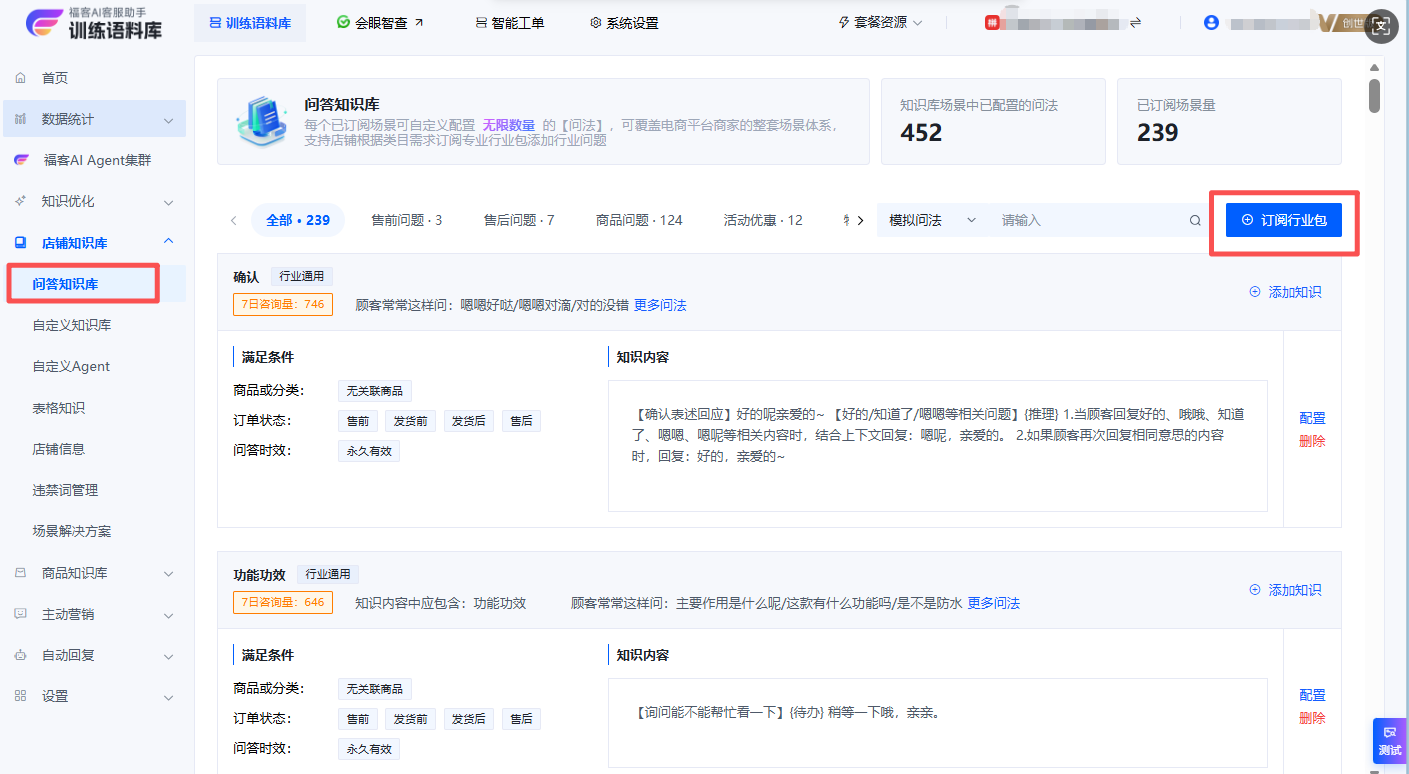Screen dimensions: 1409x774
Task: Click 添加知识 for the 功能功效 scene
Action: pyautogui.click(x=1286, y=590)
